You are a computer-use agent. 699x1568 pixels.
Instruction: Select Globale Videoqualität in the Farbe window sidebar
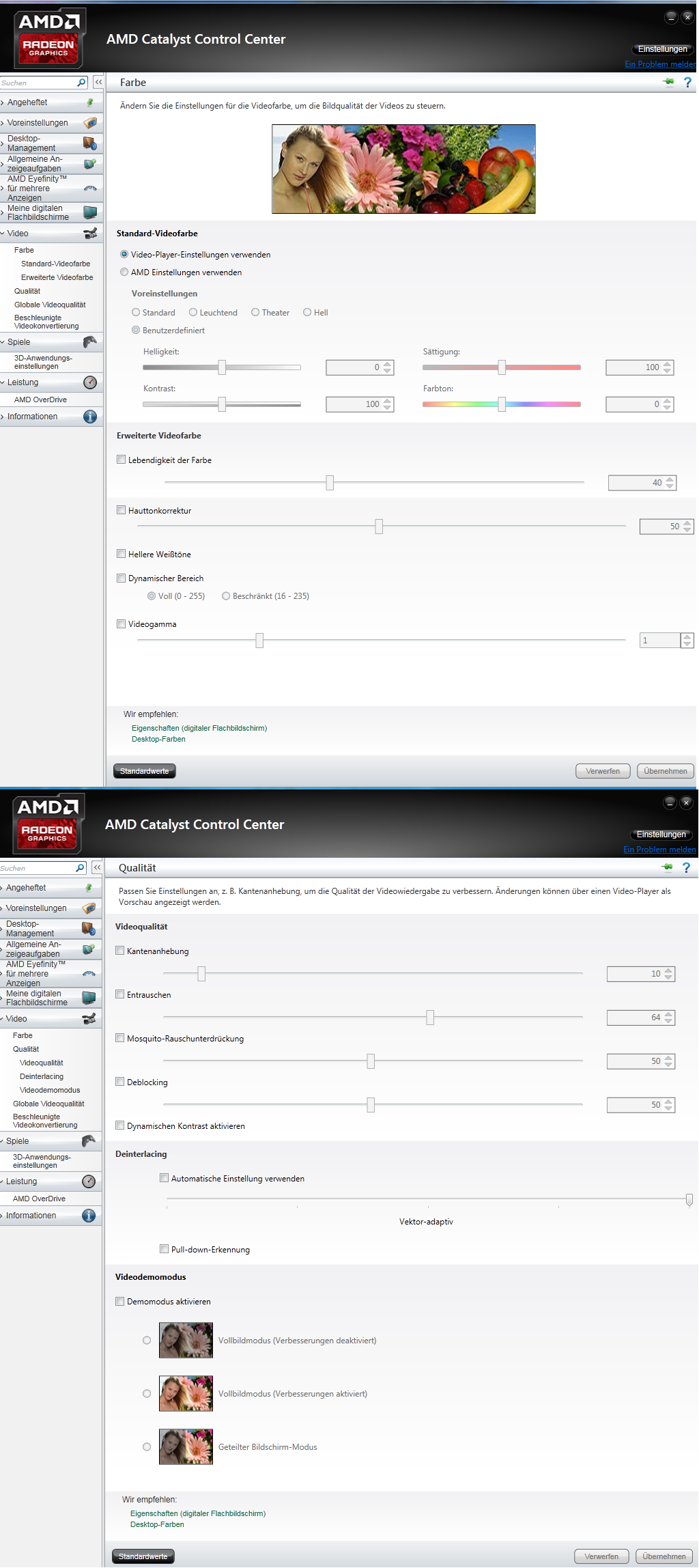[50, 305]
